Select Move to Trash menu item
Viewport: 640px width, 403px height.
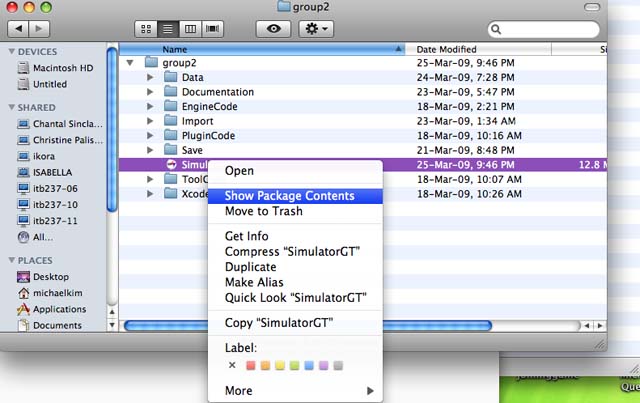264,211
